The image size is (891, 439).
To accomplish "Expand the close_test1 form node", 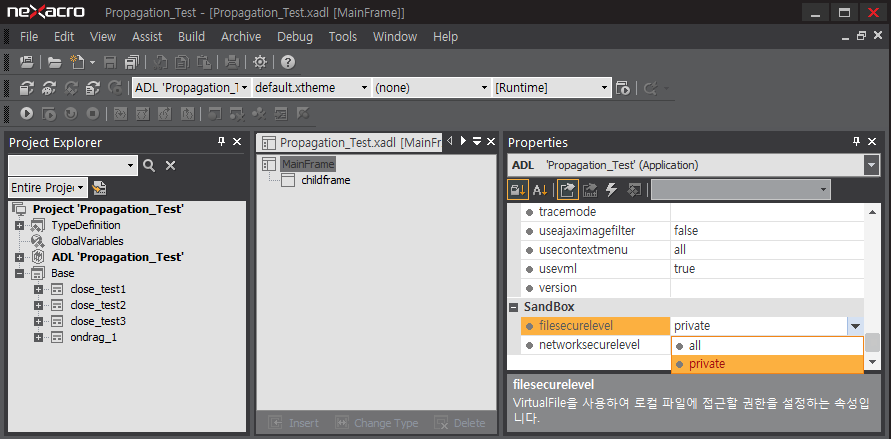I will pyautogui.click(x=38, y=290).
